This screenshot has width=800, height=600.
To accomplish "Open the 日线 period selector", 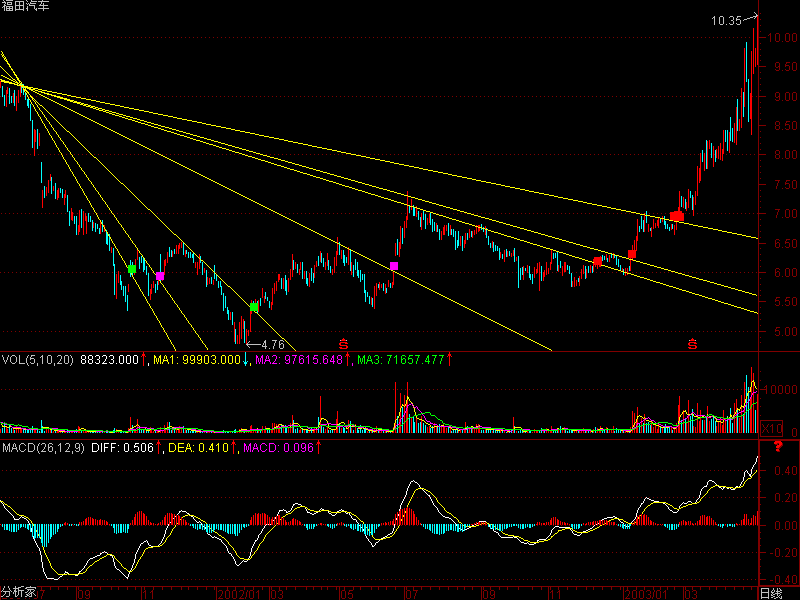I will [x=770, y=592].
